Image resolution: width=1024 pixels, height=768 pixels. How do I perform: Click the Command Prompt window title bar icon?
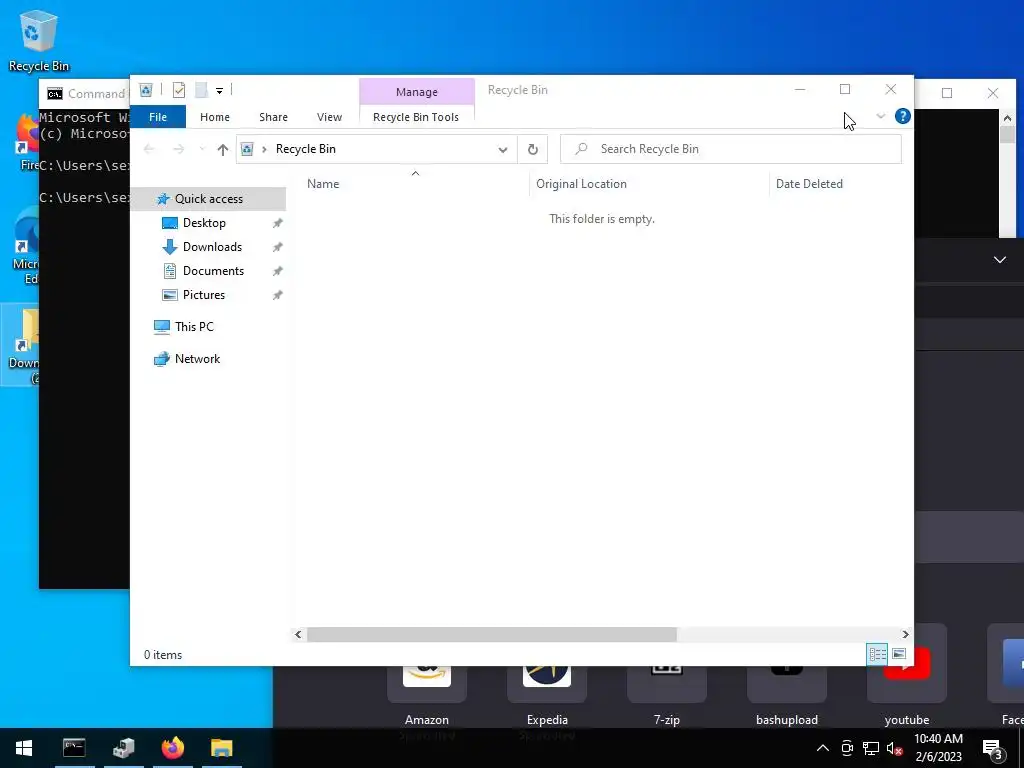55,94
